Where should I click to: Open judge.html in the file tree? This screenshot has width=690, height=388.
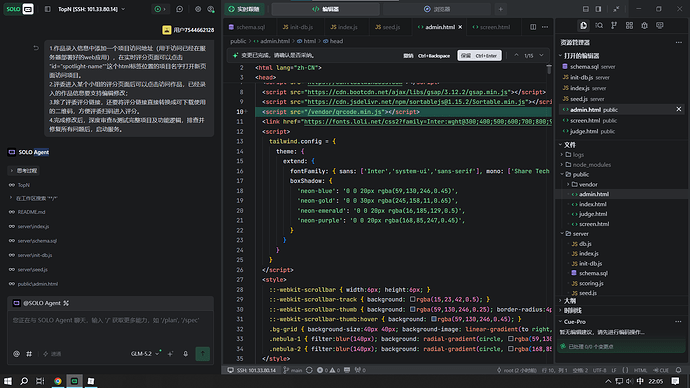[x=592, y=214]
